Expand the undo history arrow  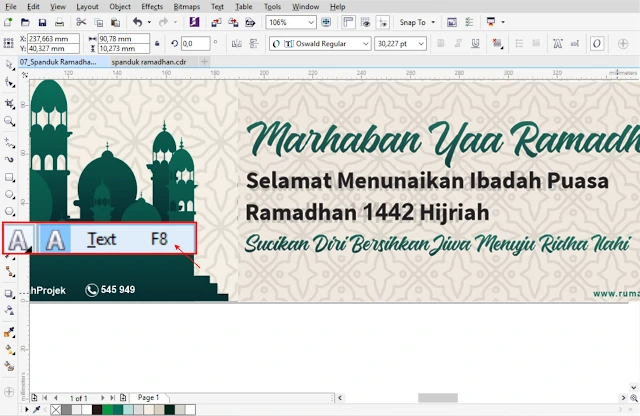[x=149, y=22]
